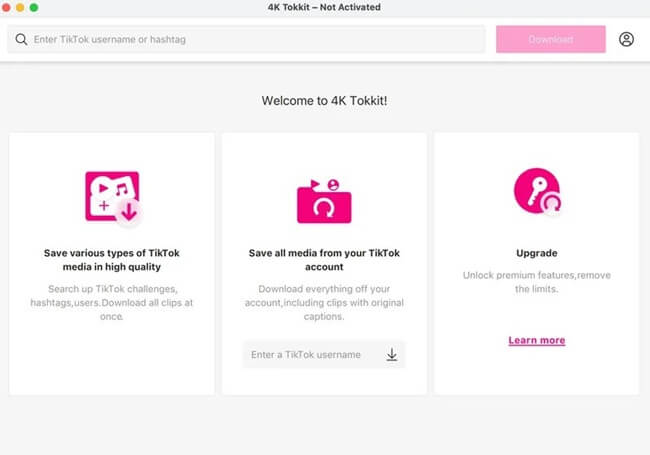Maximize window with the green button

[x=34, y=7]
